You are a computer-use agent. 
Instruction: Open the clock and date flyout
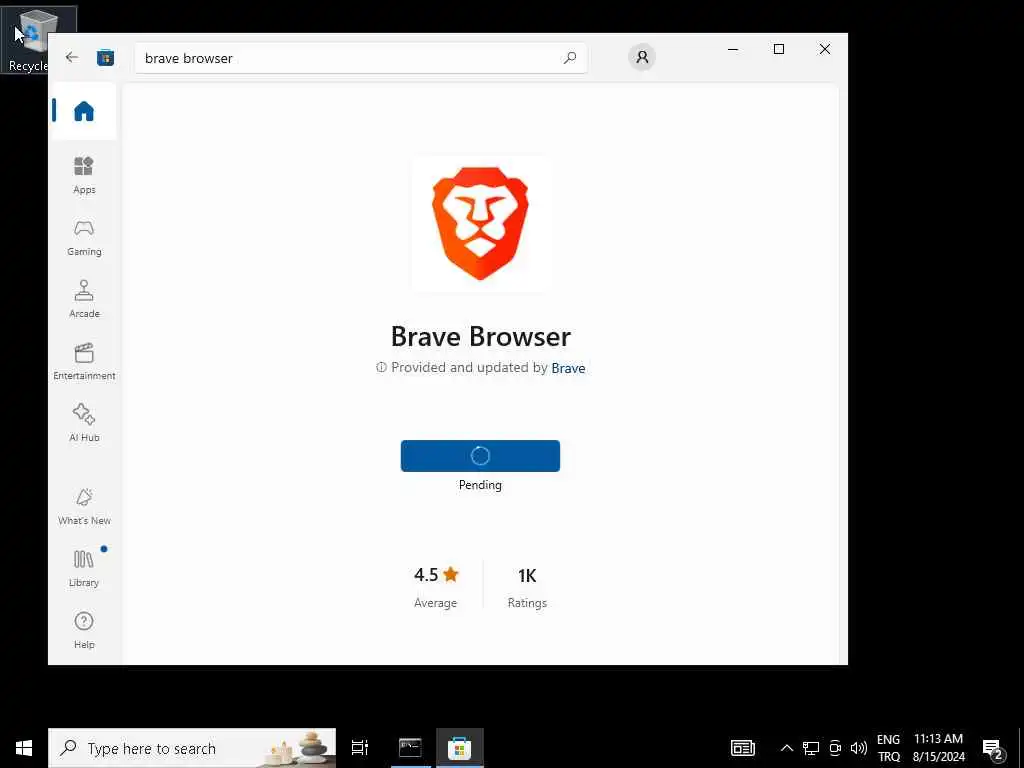(938, 748)
